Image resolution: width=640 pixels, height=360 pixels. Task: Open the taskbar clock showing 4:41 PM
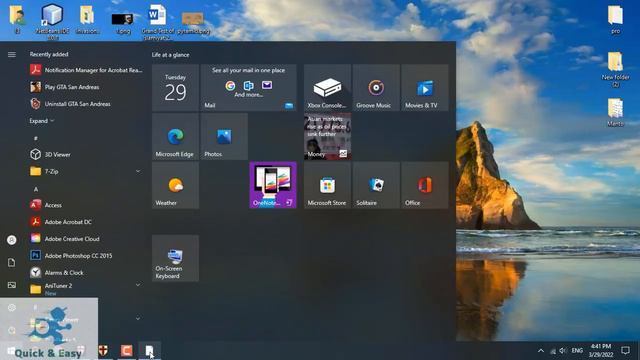pyautogui.click(x=601, y=351)
